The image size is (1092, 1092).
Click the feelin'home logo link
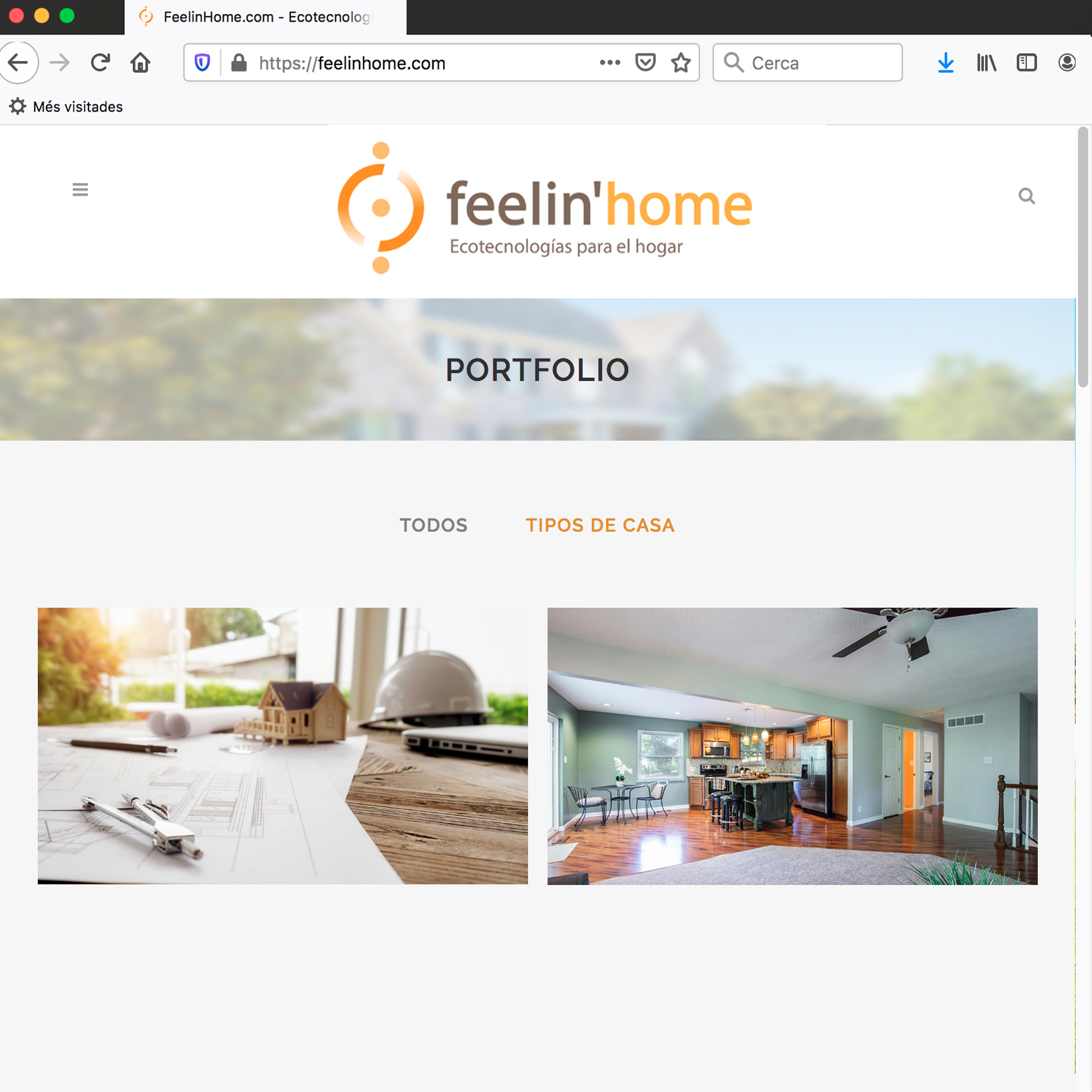544,208
